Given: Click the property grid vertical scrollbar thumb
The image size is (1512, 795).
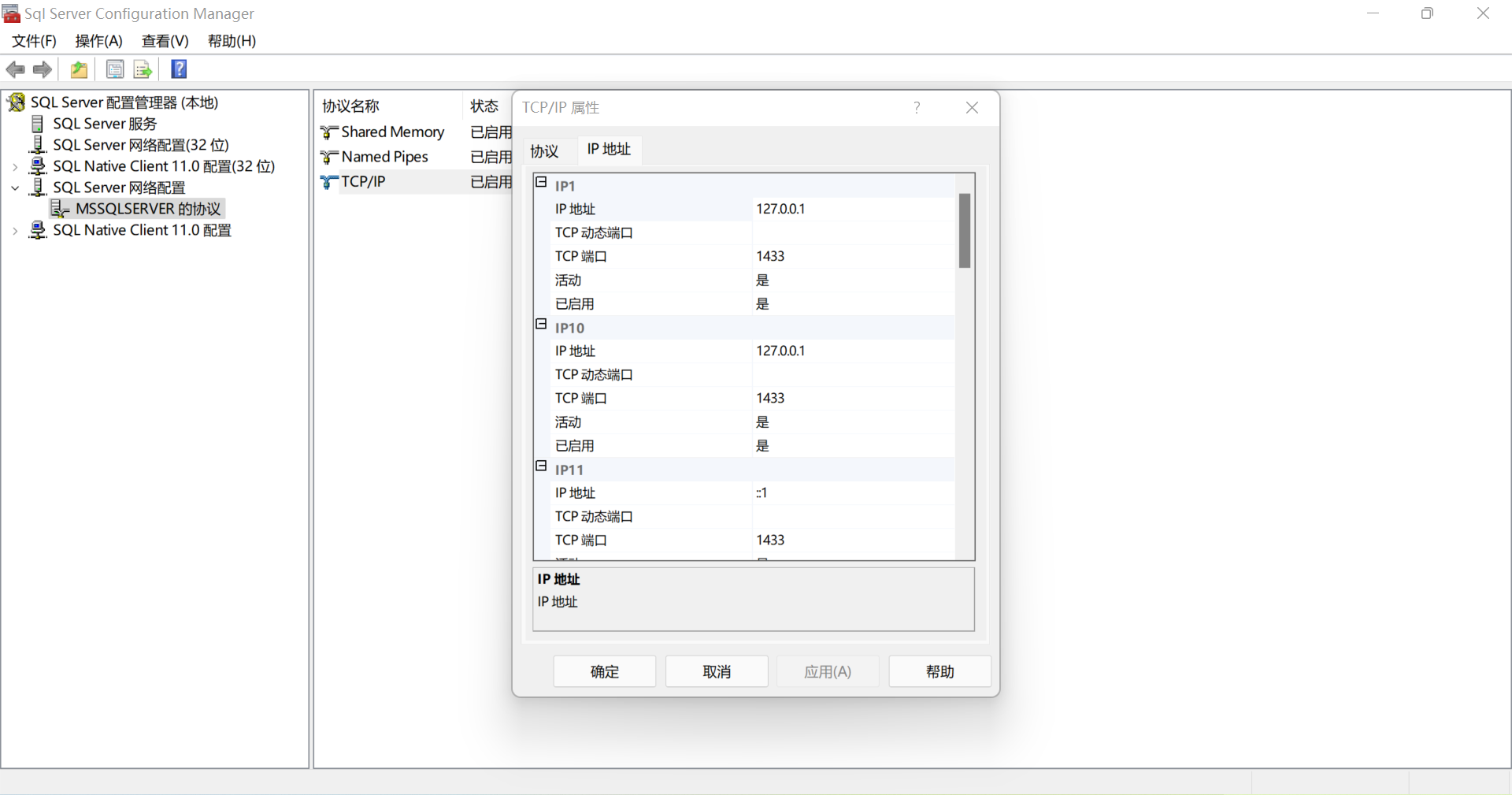Looking at the screenshot, I should [x=965, y=231].
